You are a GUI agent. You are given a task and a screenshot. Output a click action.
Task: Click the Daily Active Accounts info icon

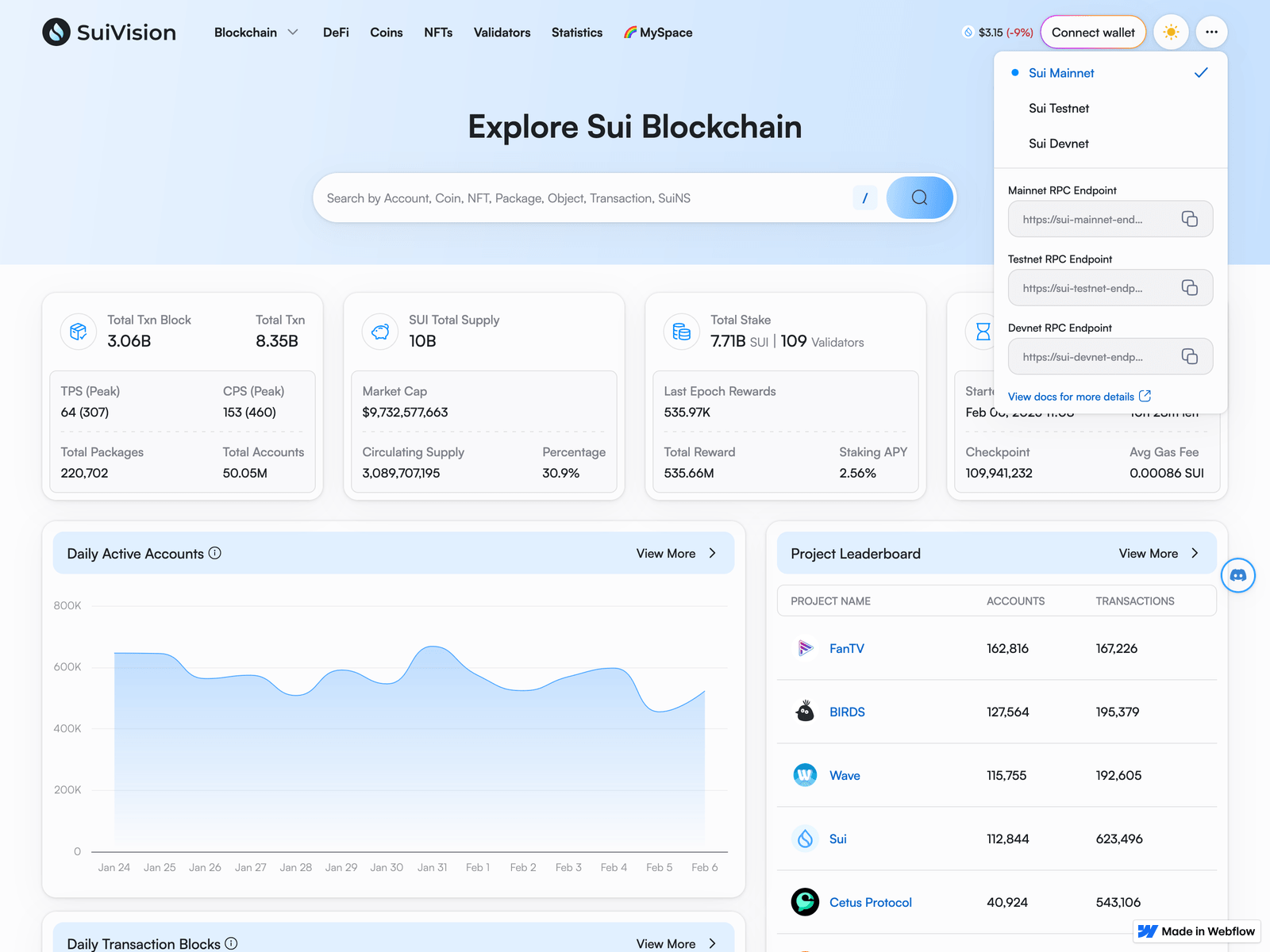click(x=215, y=553)
